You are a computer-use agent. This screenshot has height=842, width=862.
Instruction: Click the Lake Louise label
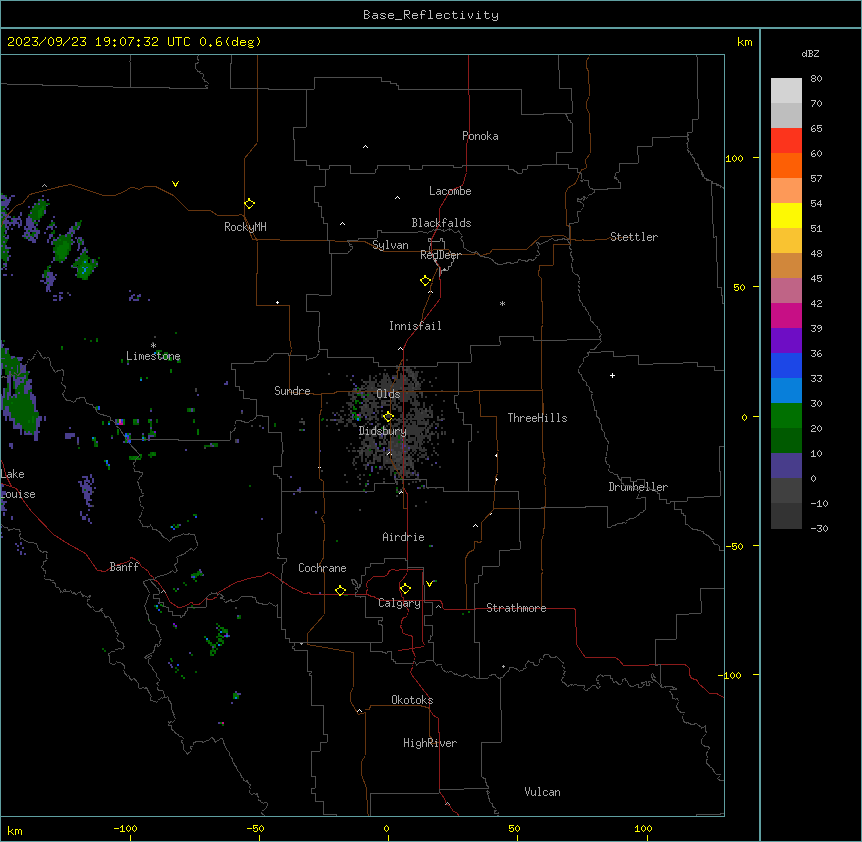click(x=18, y=484)
